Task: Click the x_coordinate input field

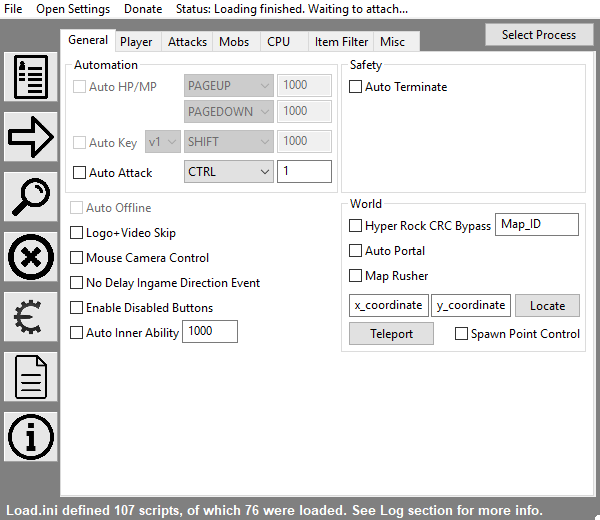Action: (x=389, y=305)
